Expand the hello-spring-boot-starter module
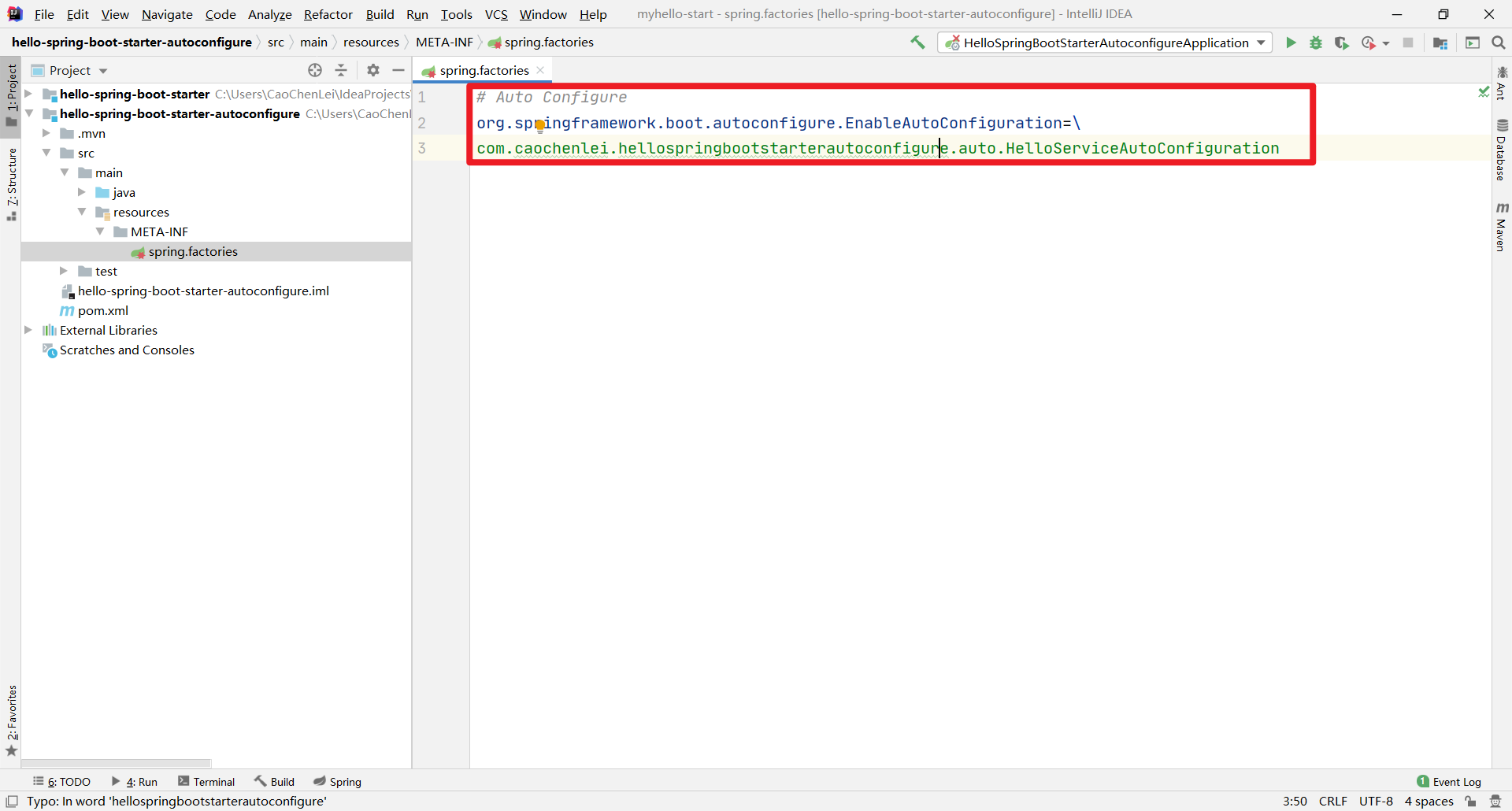Viewport: 1512px width, 811px height. click(x=28, y=94)
